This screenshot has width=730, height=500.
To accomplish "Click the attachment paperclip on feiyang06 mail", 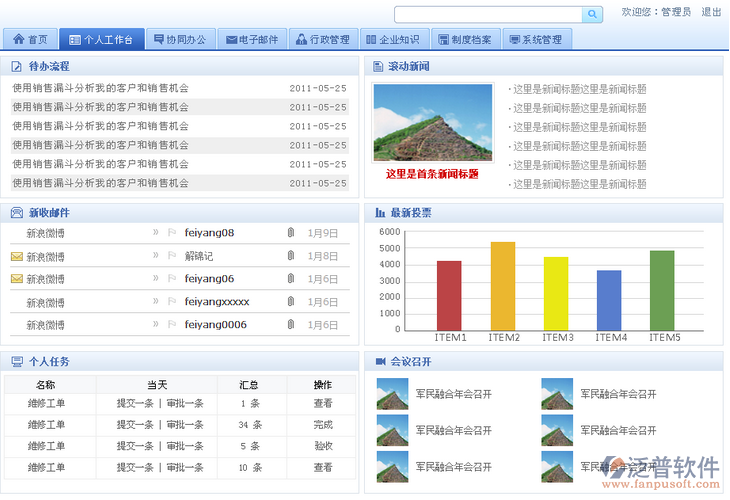I will click(291, 279).
